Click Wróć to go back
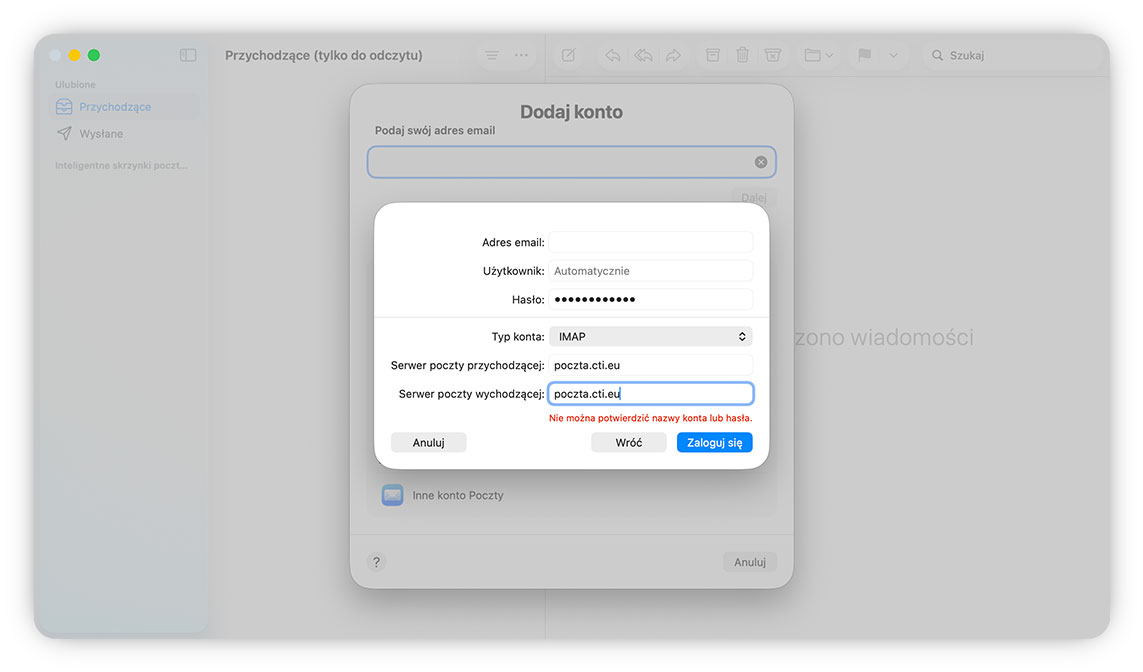This screenshot has width=1143, height=672. click(628, 442)
